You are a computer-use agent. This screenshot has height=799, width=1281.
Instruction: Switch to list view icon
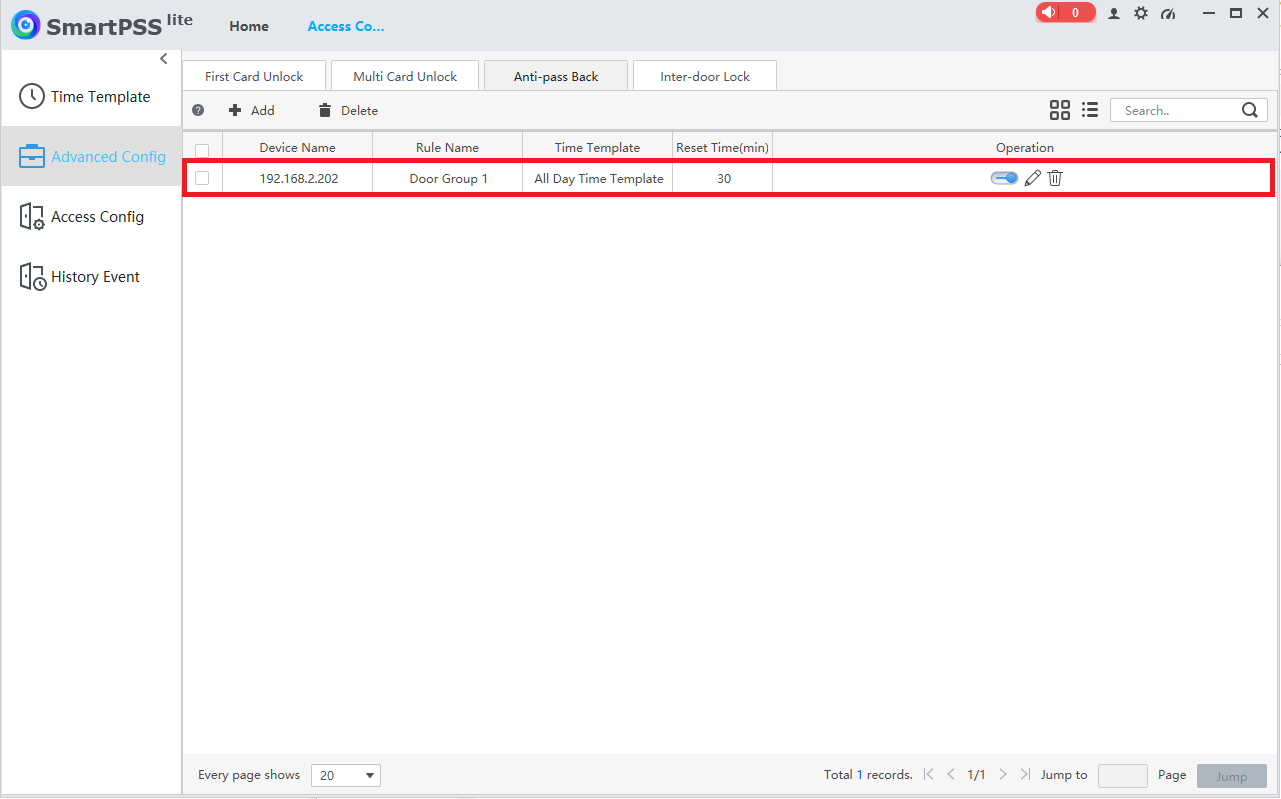point(1090,110)
